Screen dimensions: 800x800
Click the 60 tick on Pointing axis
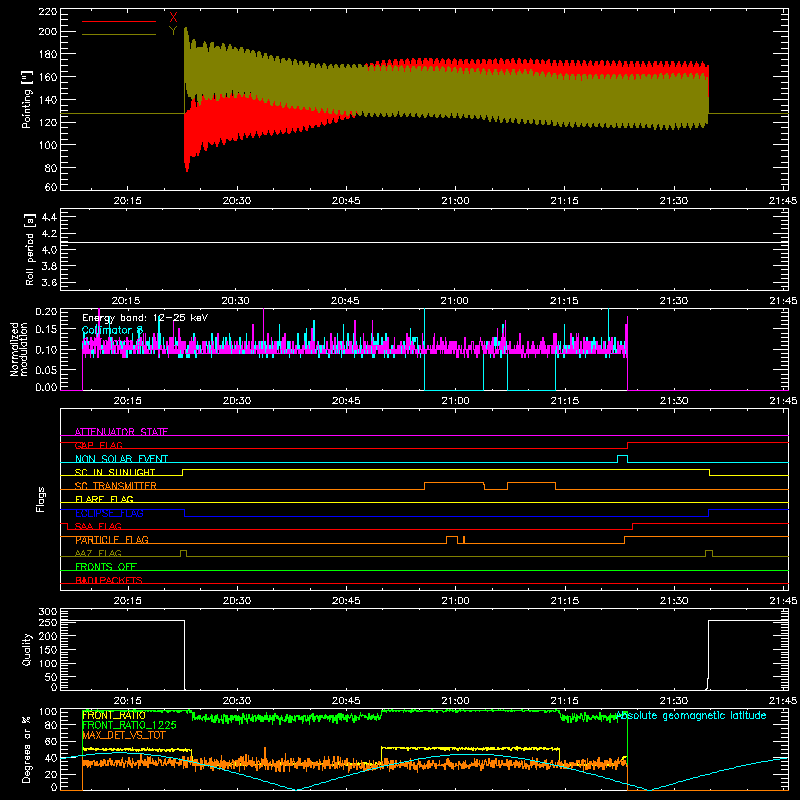tap(51, 187)
